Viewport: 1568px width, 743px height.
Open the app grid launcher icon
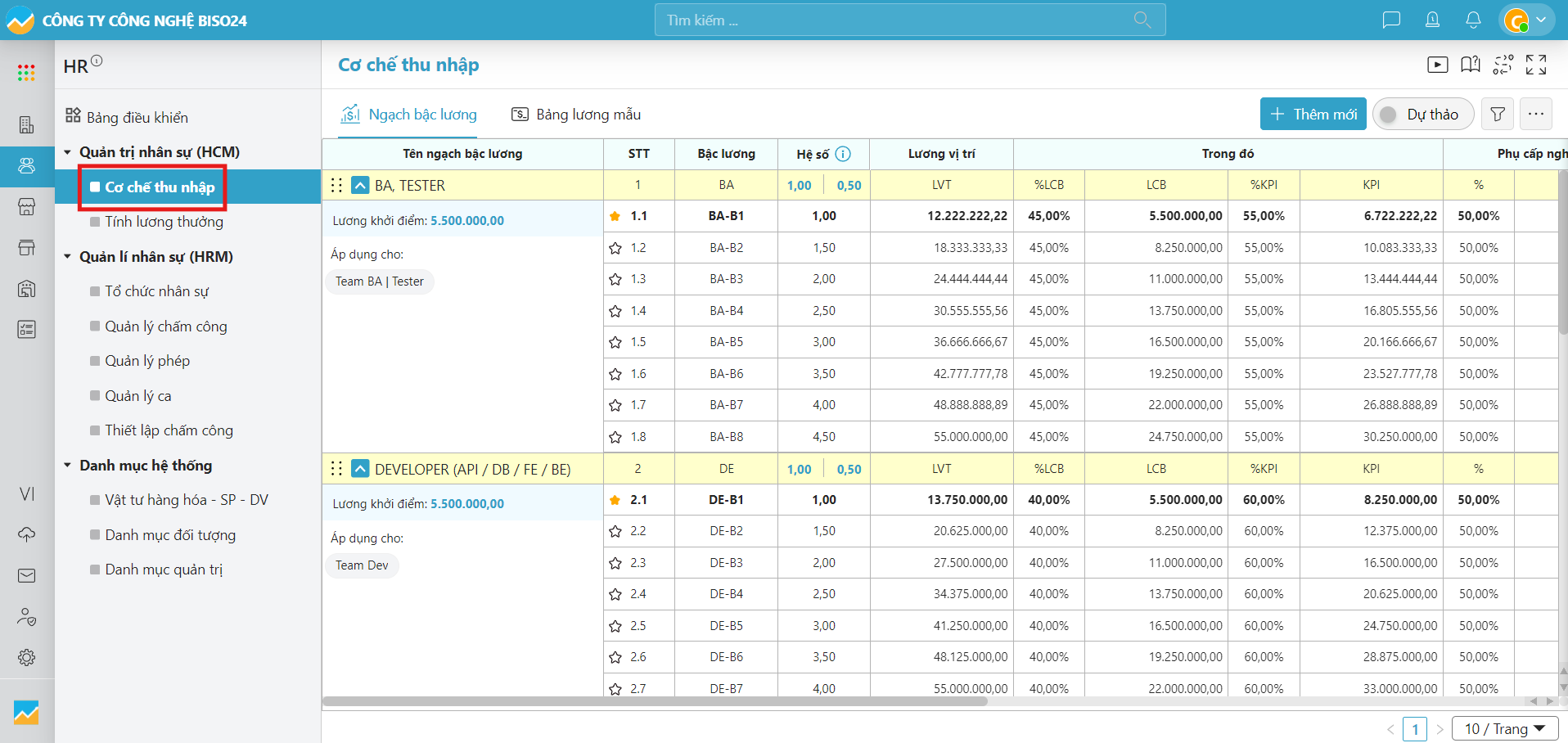[26, 73]
